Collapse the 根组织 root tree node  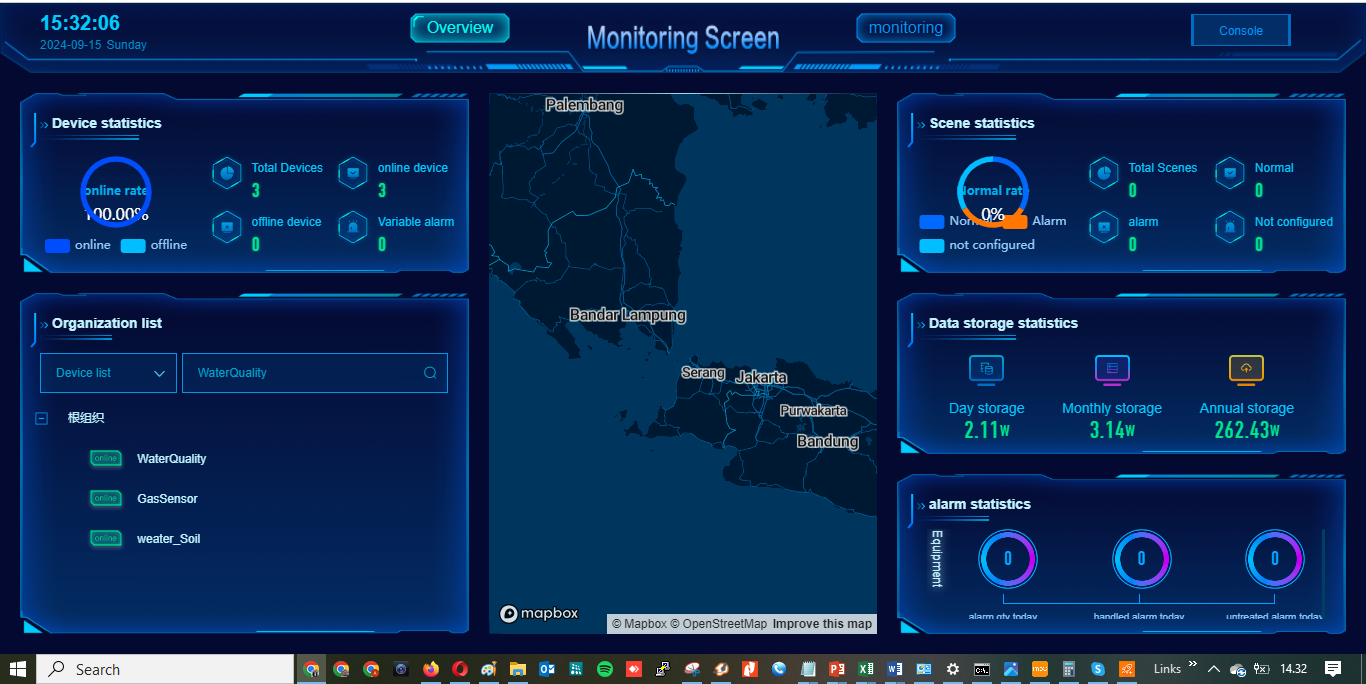coord(42,419)
